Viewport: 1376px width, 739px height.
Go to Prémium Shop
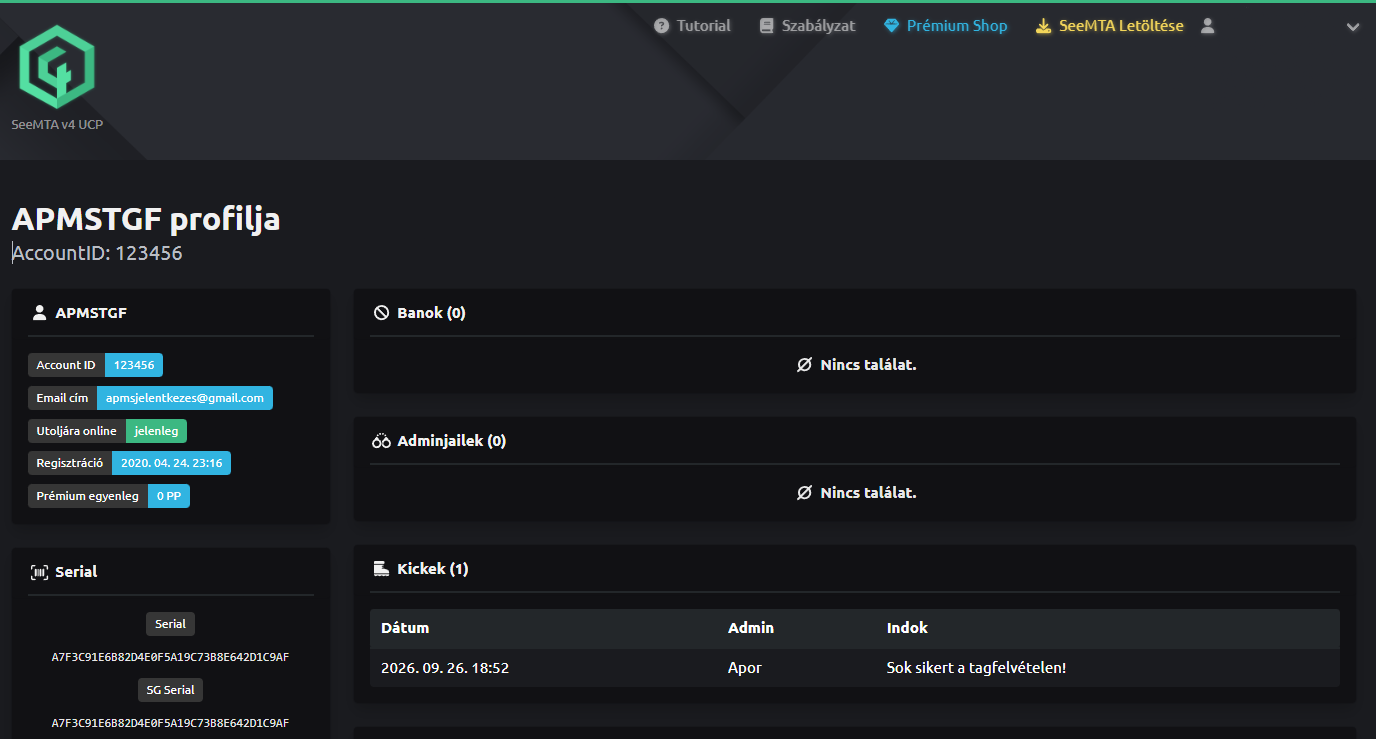[946, 26]
